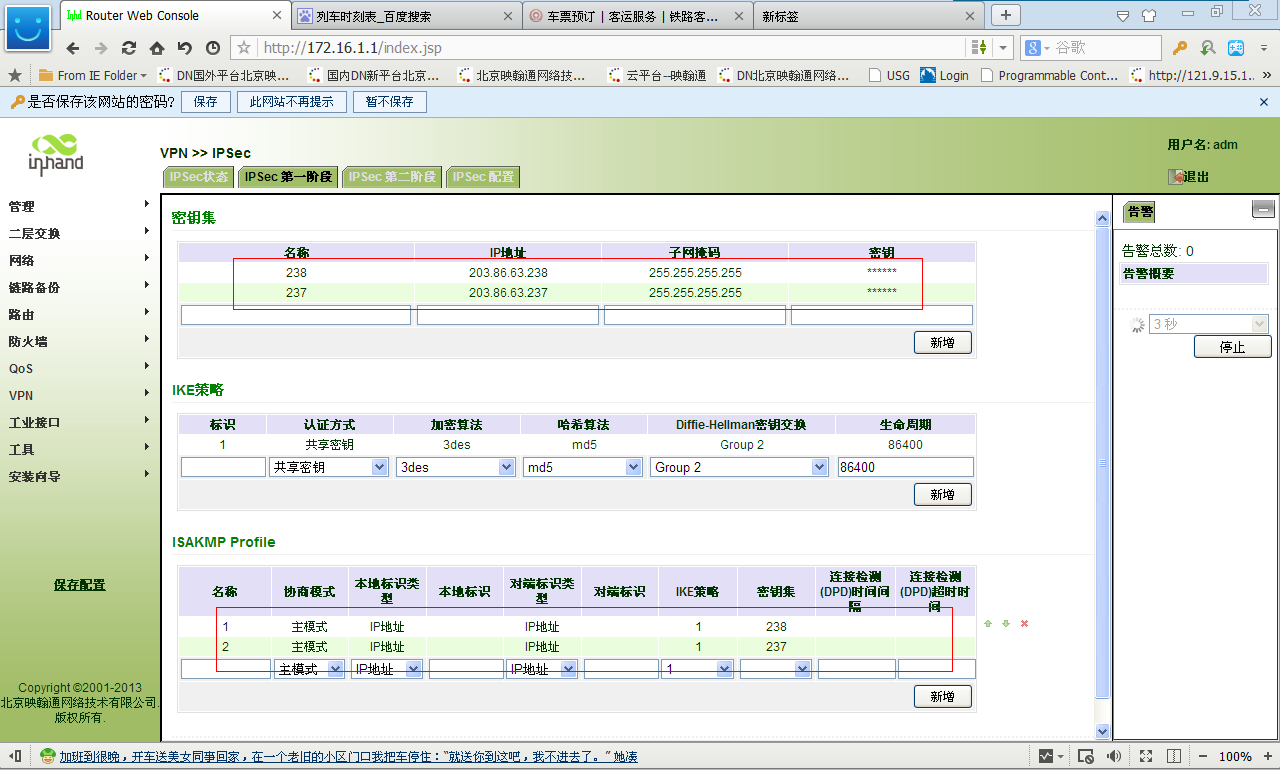This screenshot has height=770, width=1280.
Task: Click the green move-up arrow for ISAKMP profile
Action: point(988,624)
